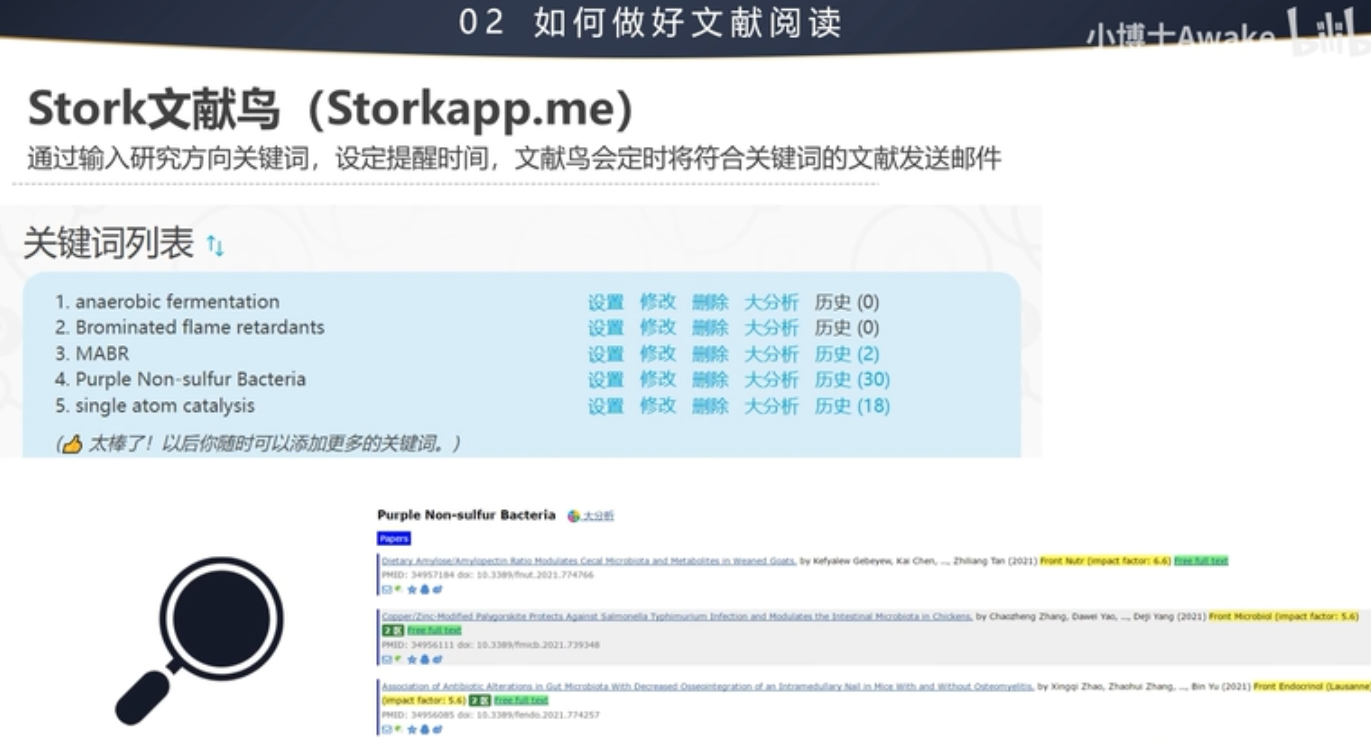
Task: Click the Front Nutr impact factor 6.6 highlight
Action: click(1105, 561)
